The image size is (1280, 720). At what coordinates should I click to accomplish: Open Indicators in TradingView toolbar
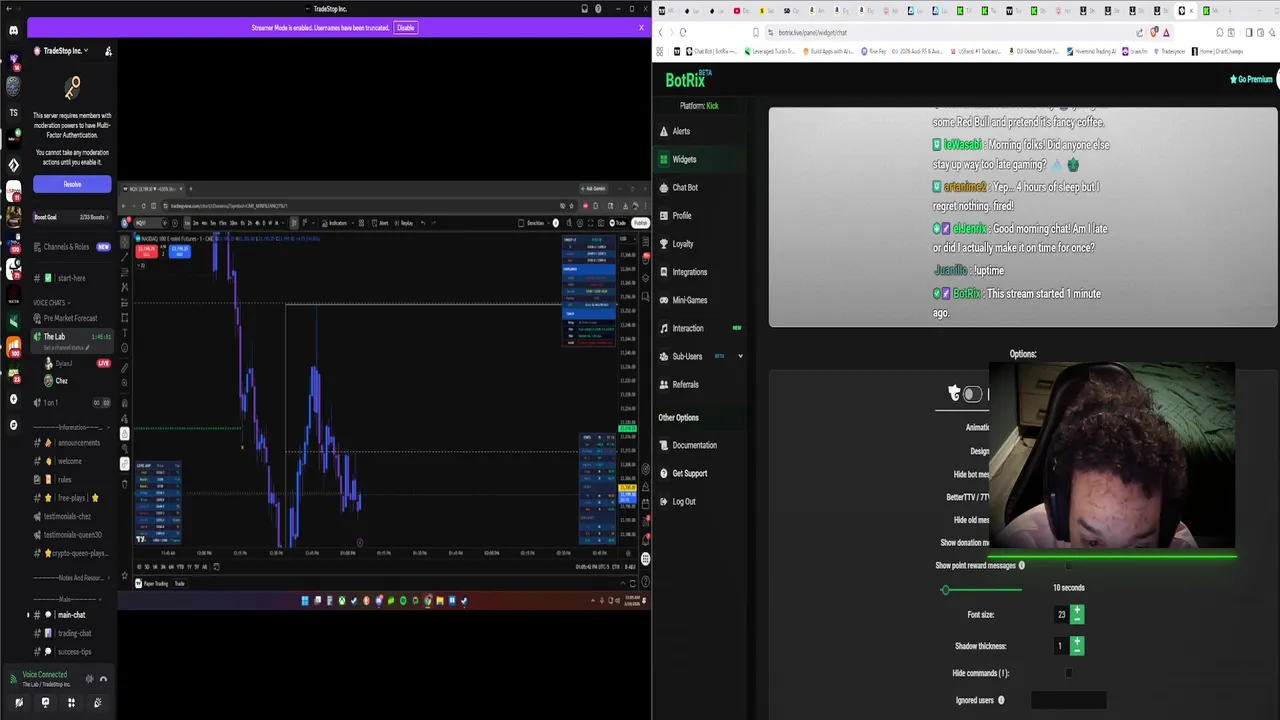coord(334,223)
